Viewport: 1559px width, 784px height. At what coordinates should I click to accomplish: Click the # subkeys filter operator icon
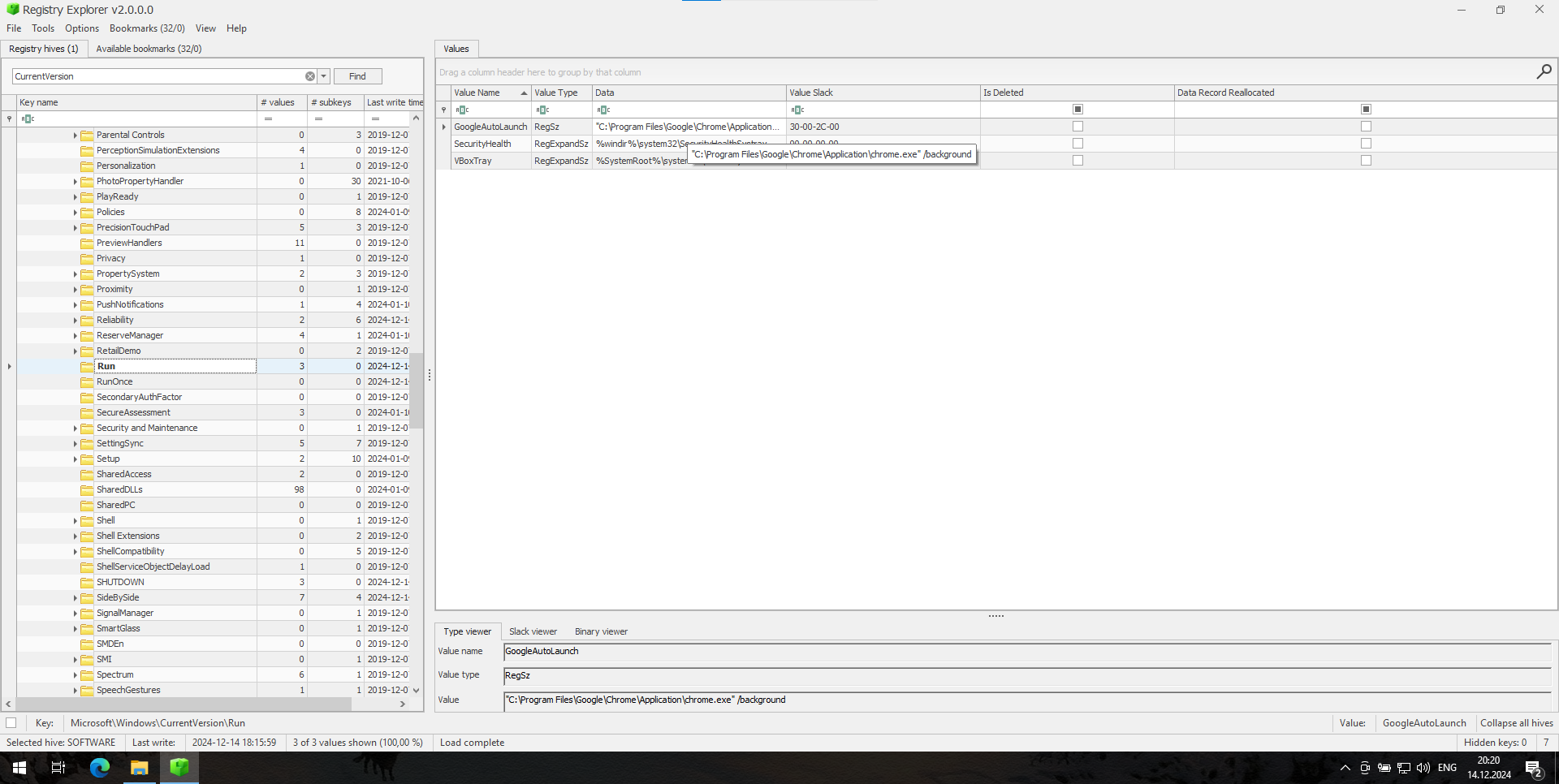(x=318, y=118)
